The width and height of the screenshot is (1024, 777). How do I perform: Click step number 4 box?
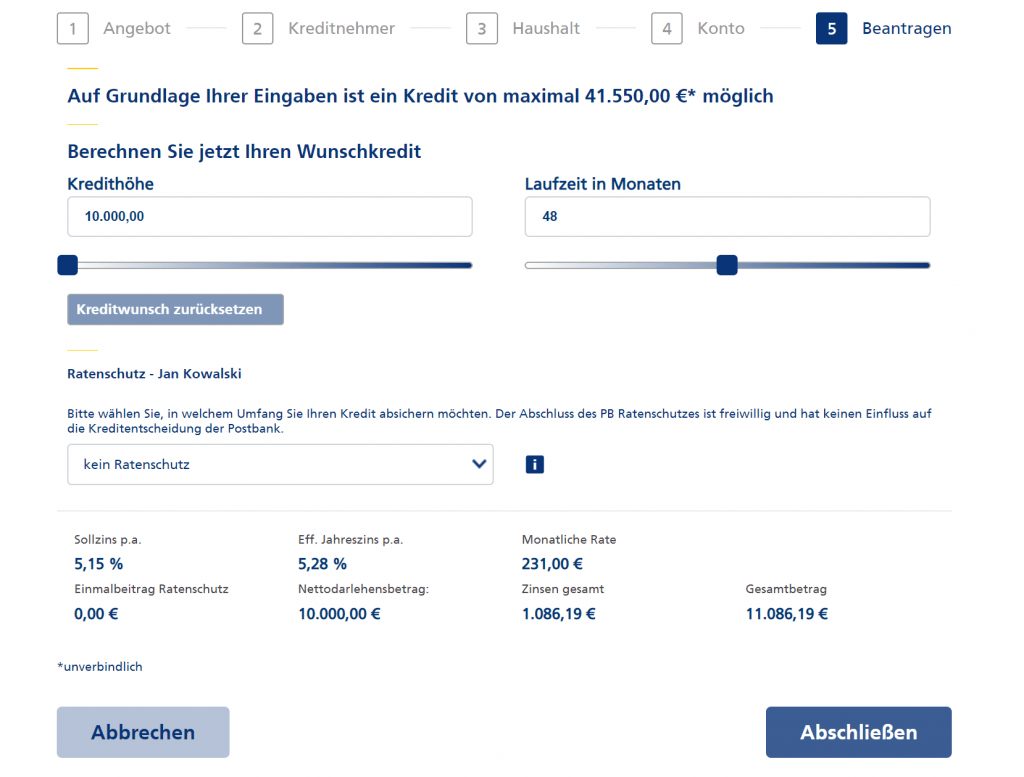click(666, 28)
